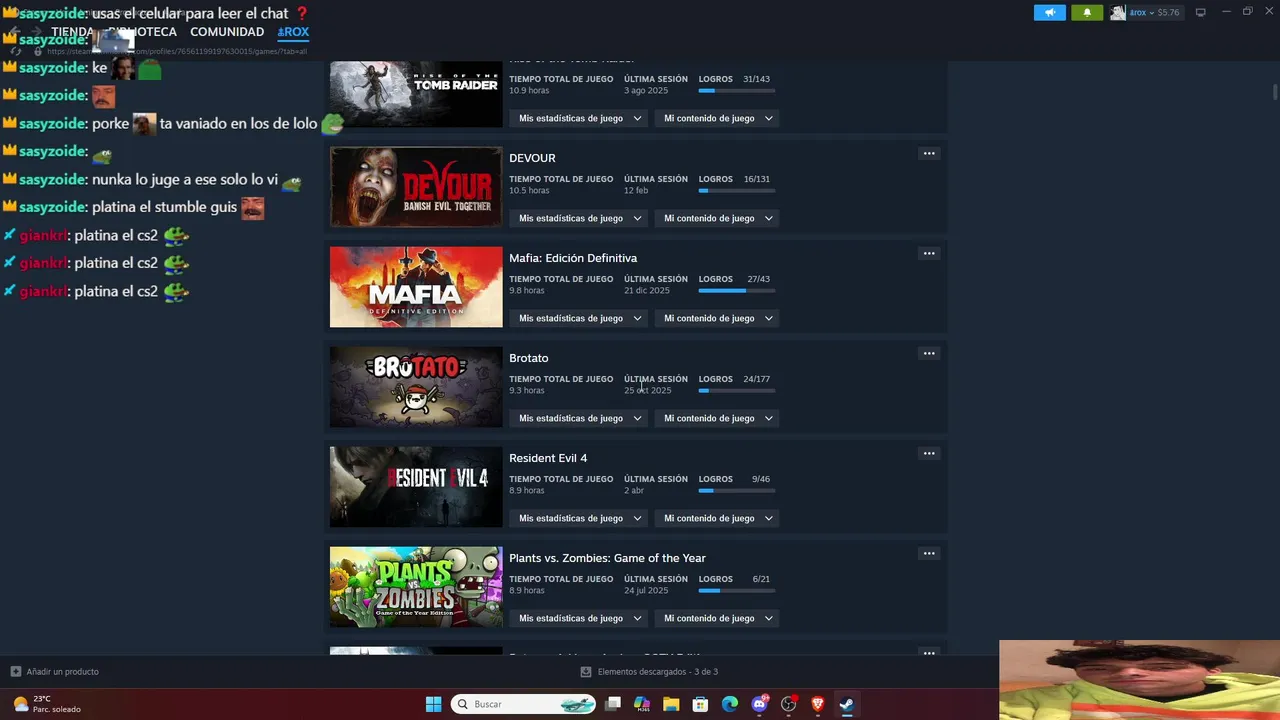Open the three-dot menu for Mafia: Edición Definitiva
This screenshot has width=1280, height=720.
[x=929, y=253]
